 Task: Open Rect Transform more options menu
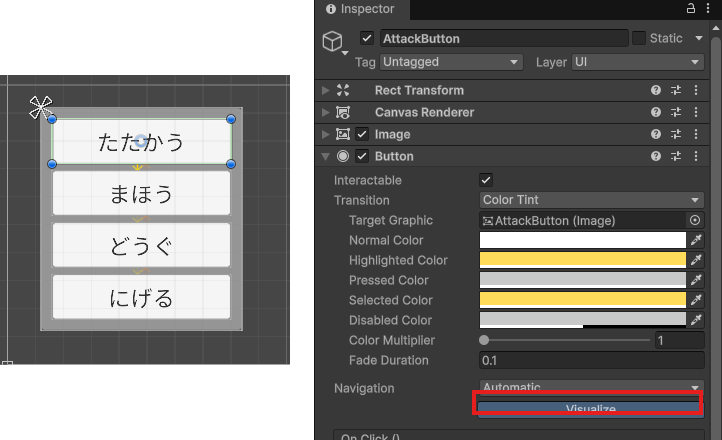pos(696,90)
